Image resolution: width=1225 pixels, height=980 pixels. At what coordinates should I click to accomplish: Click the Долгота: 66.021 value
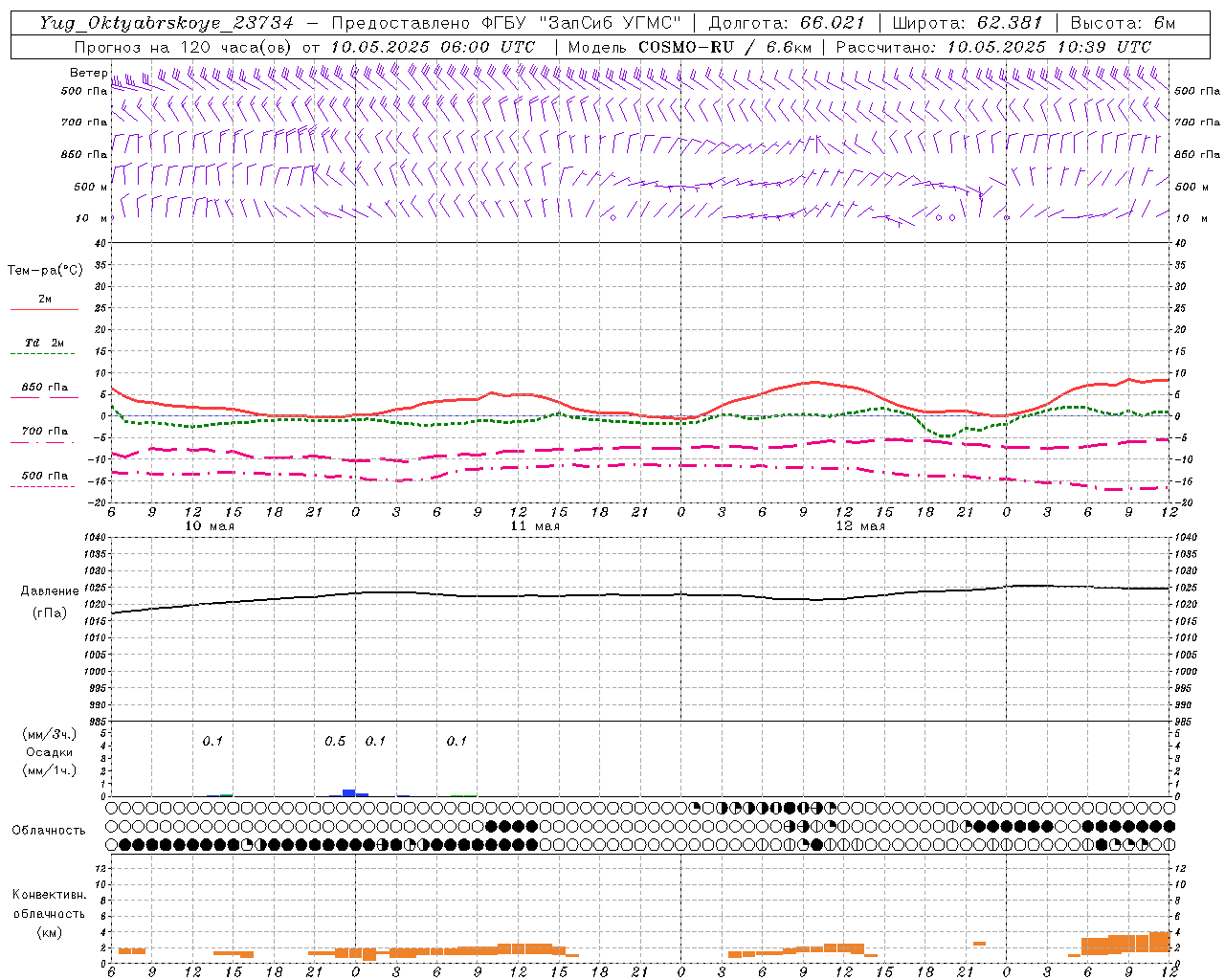[787, 23]
